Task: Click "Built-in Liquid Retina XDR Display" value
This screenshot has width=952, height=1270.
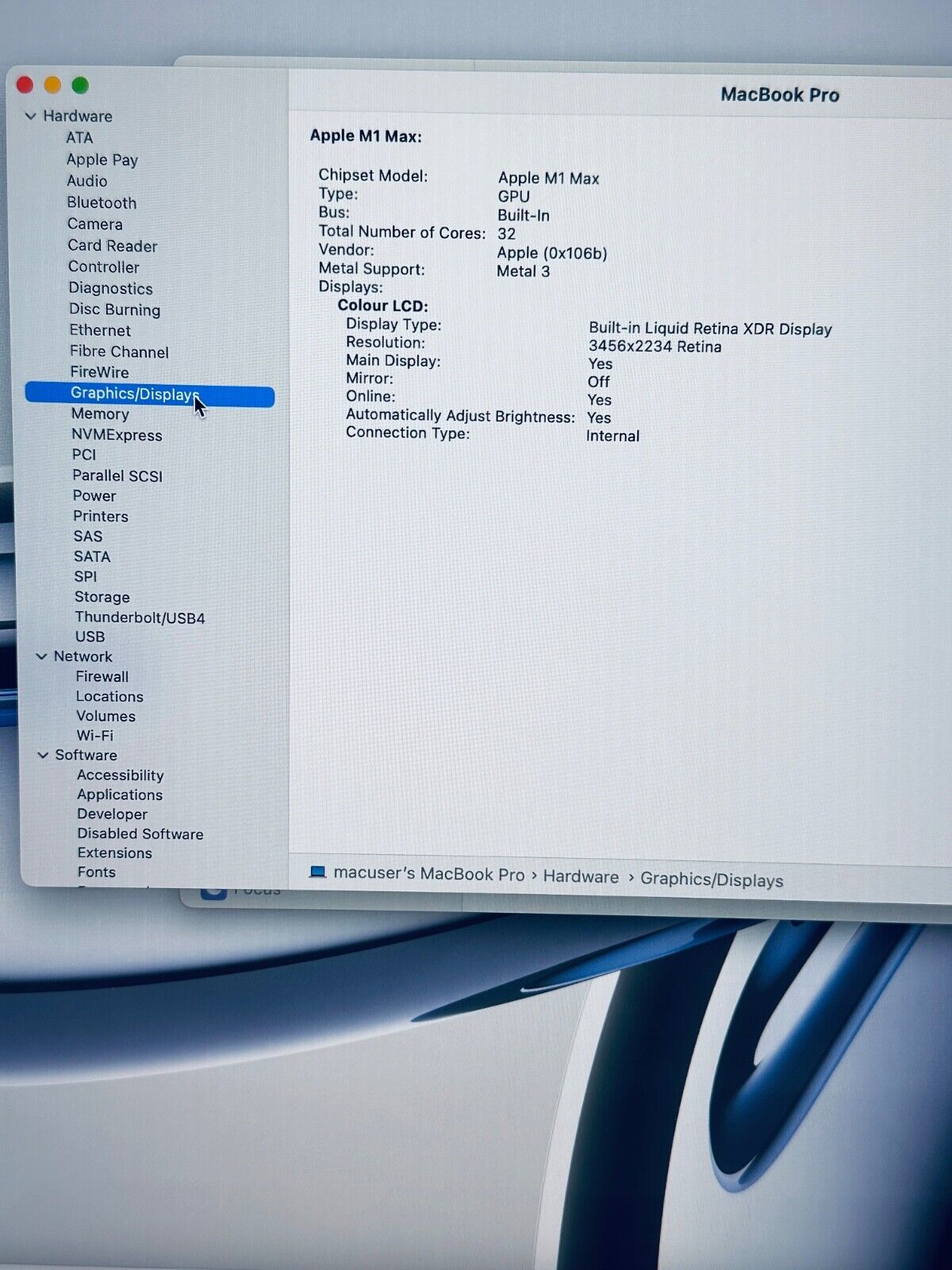Action: (711, 329)
